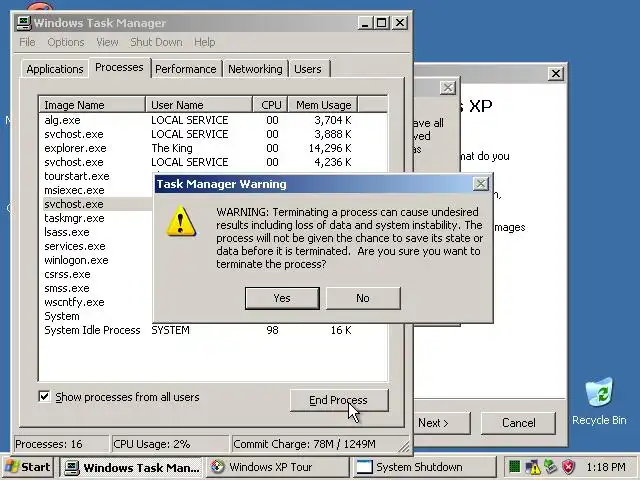Close the Windows XP Tour window
Screen dimensions: 640x480
pyautogui.click(x=556, y=73)
